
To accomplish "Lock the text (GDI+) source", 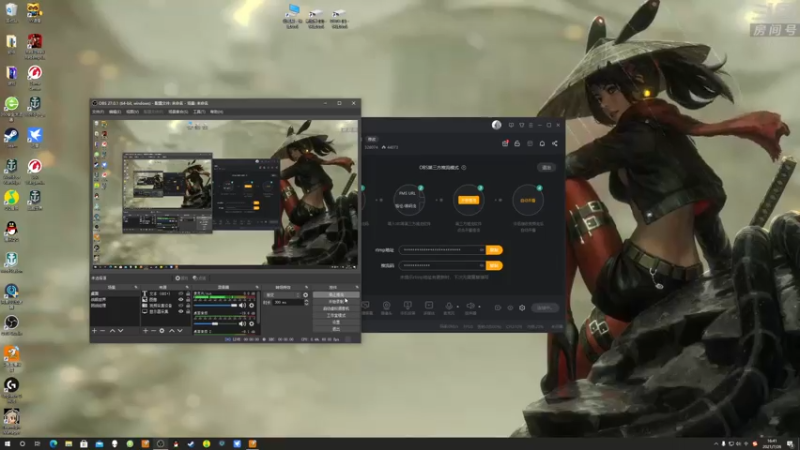I will 188,293.
